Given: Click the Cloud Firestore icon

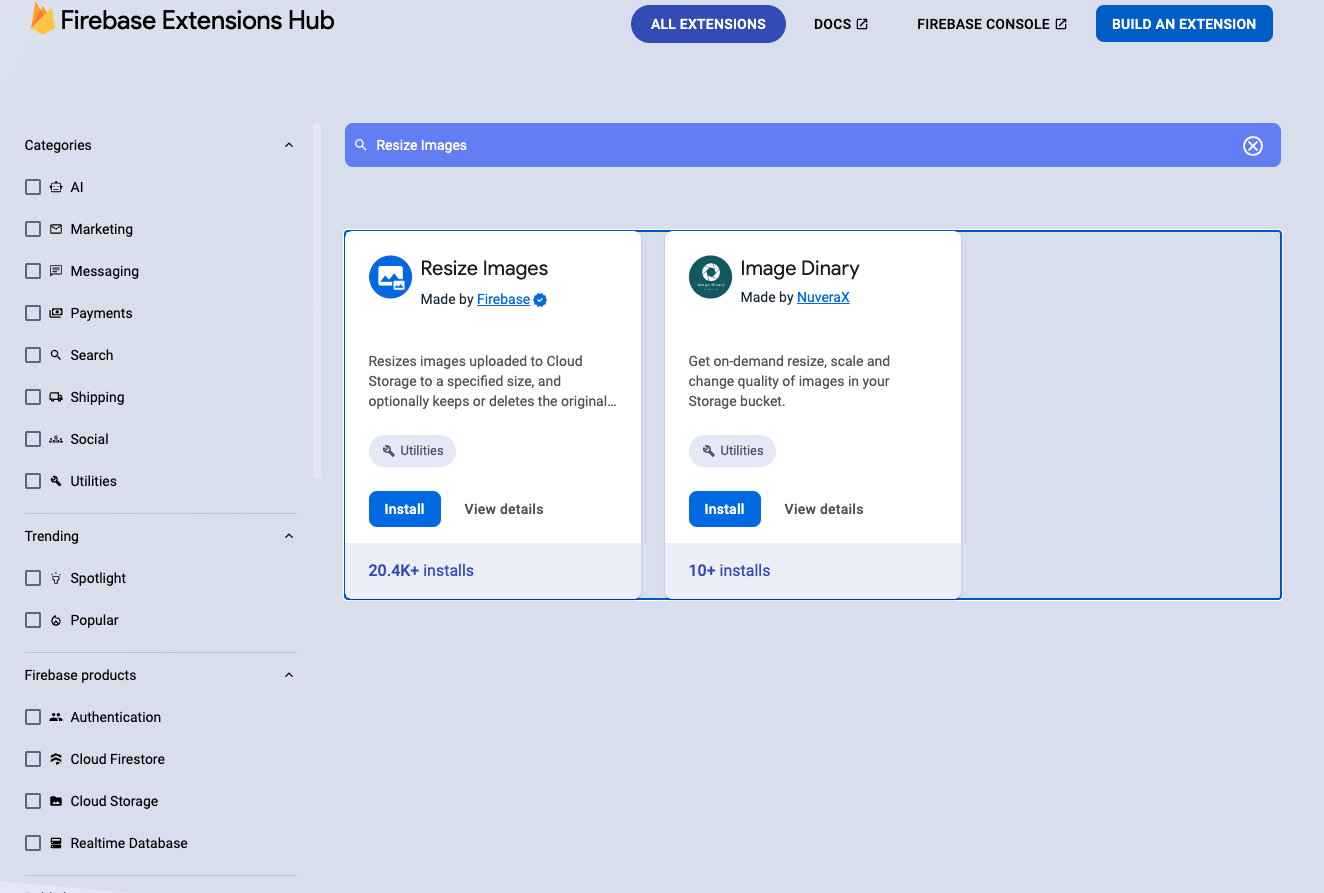Looking at the screenshot, I should click(x=56, y=759).
